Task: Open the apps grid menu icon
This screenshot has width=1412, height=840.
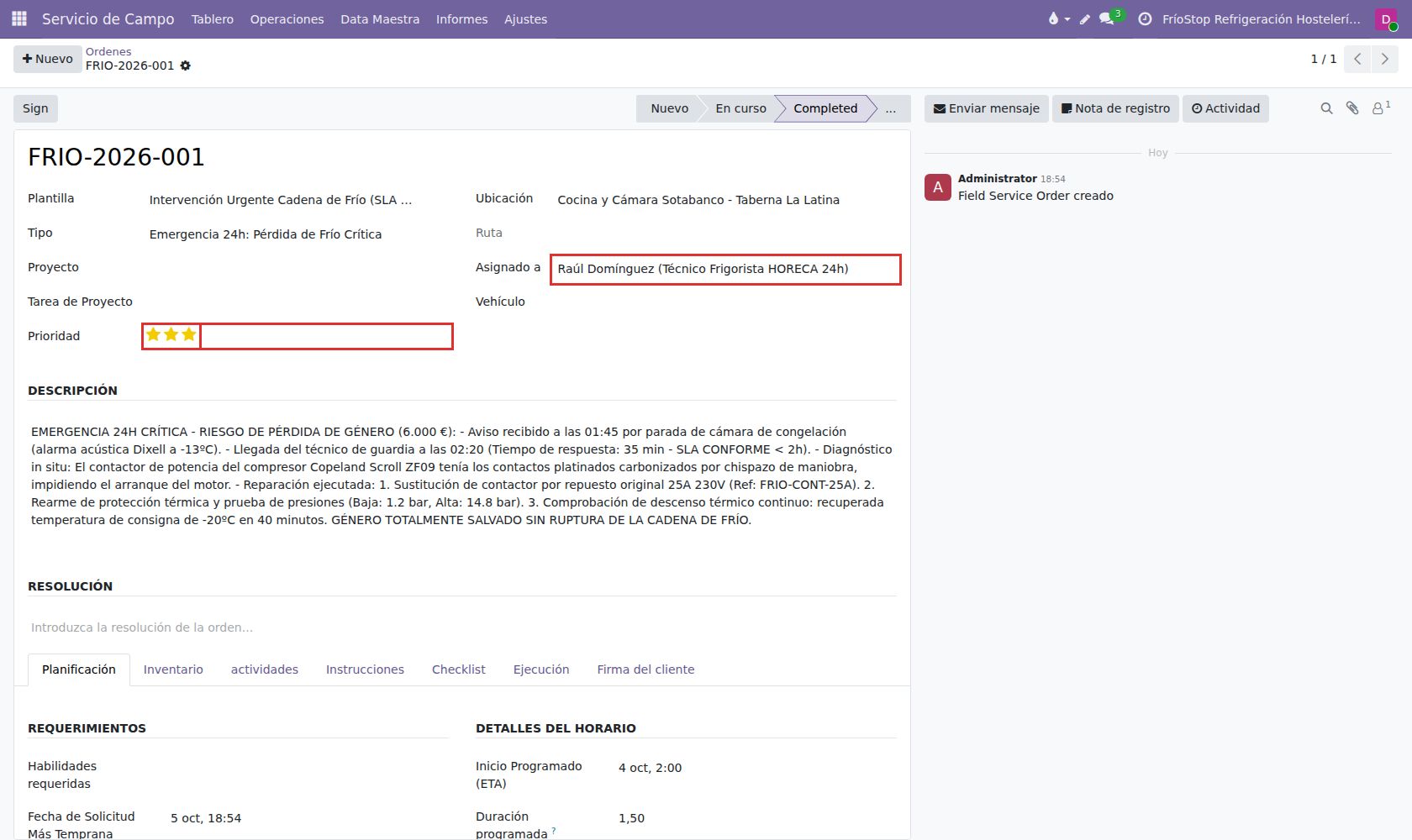Action: [x=19, y=18]
